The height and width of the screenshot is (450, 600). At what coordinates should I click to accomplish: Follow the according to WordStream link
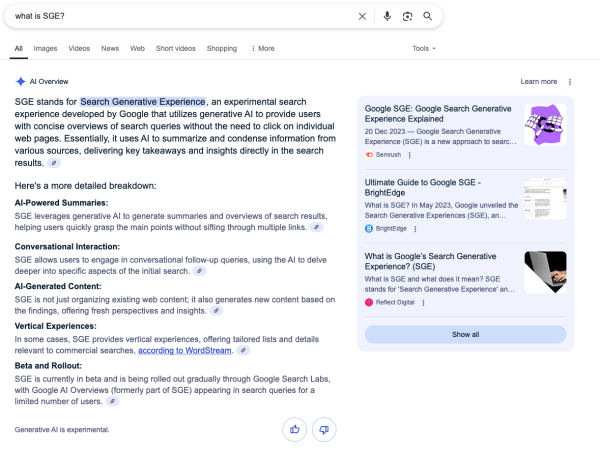[184, 351]
